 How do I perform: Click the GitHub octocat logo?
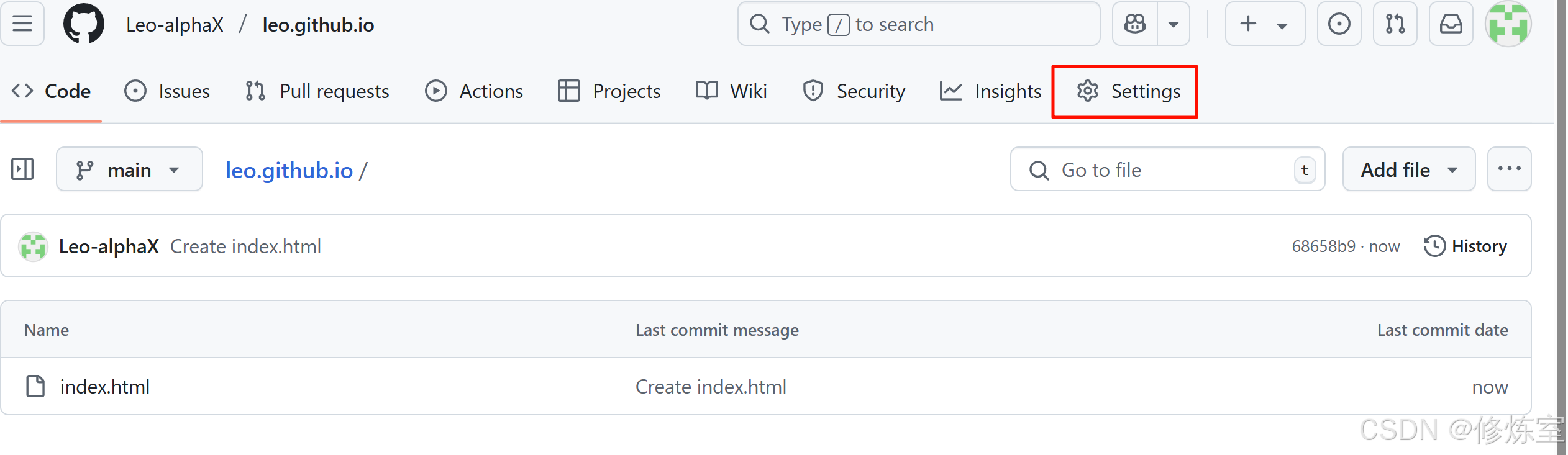click(84, 24)
